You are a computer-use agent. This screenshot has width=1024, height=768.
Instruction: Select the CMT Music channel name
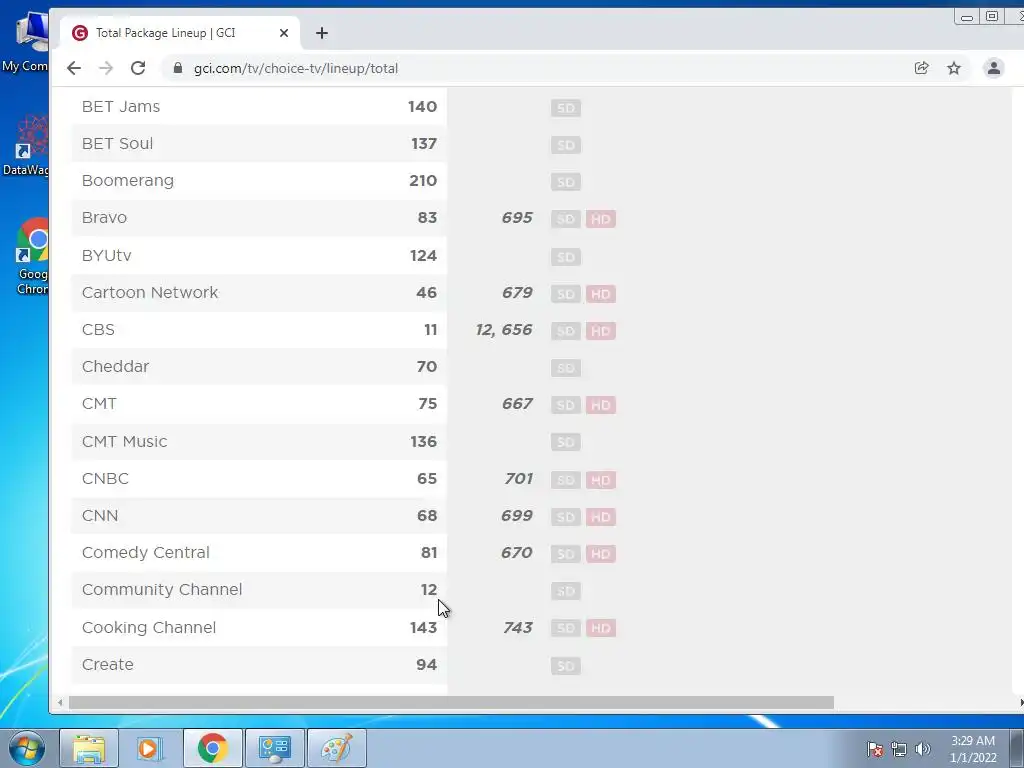(125, 441)
